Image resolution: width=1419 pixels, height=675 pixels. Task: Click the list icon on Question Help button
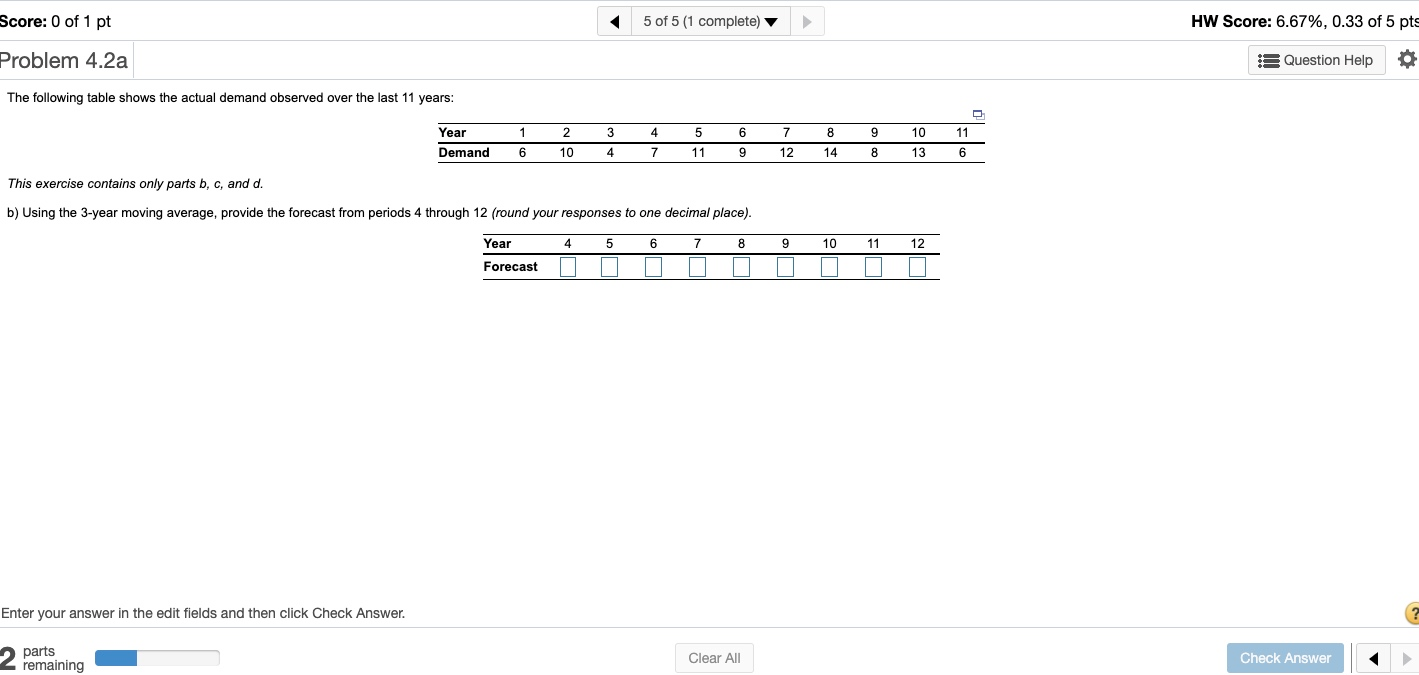1270,60
